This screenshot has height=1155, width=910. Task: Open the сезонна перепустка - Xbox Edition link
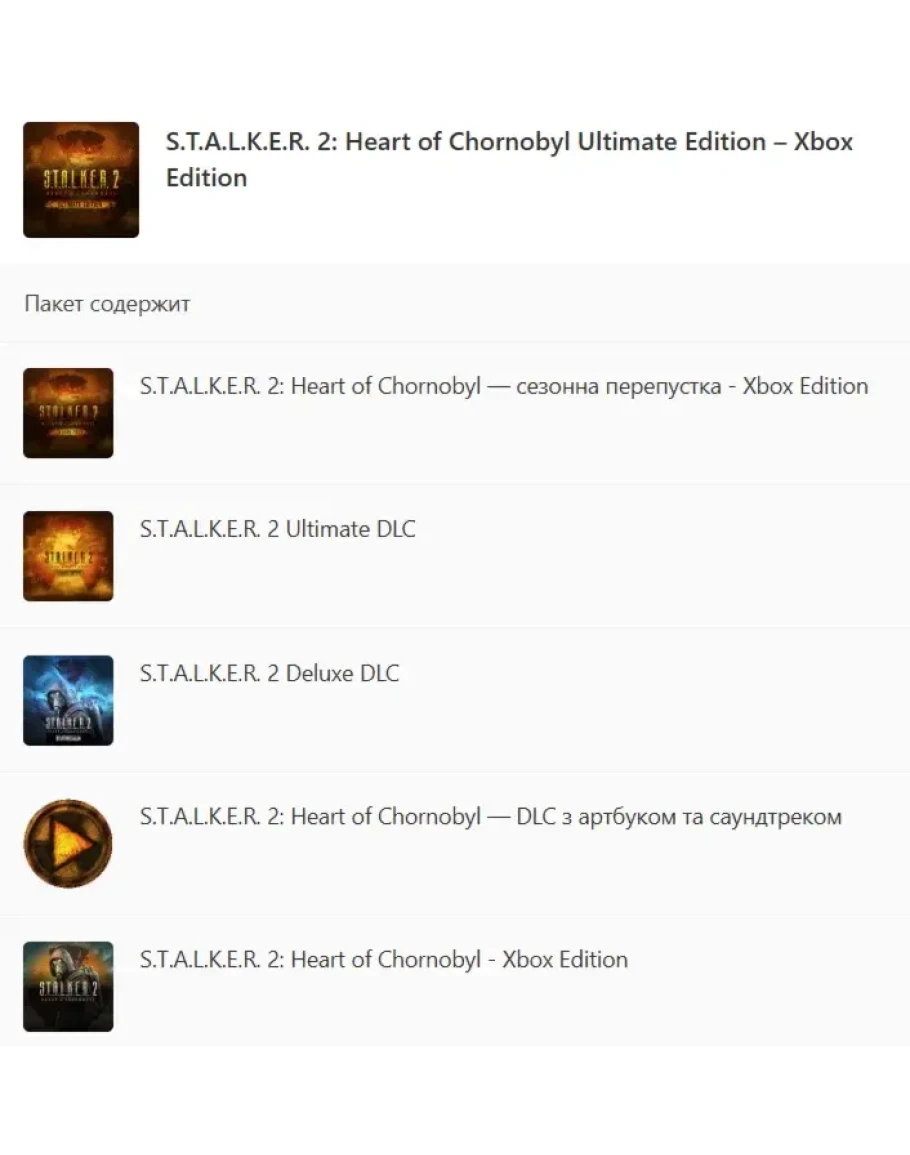(x=504, y=386)
